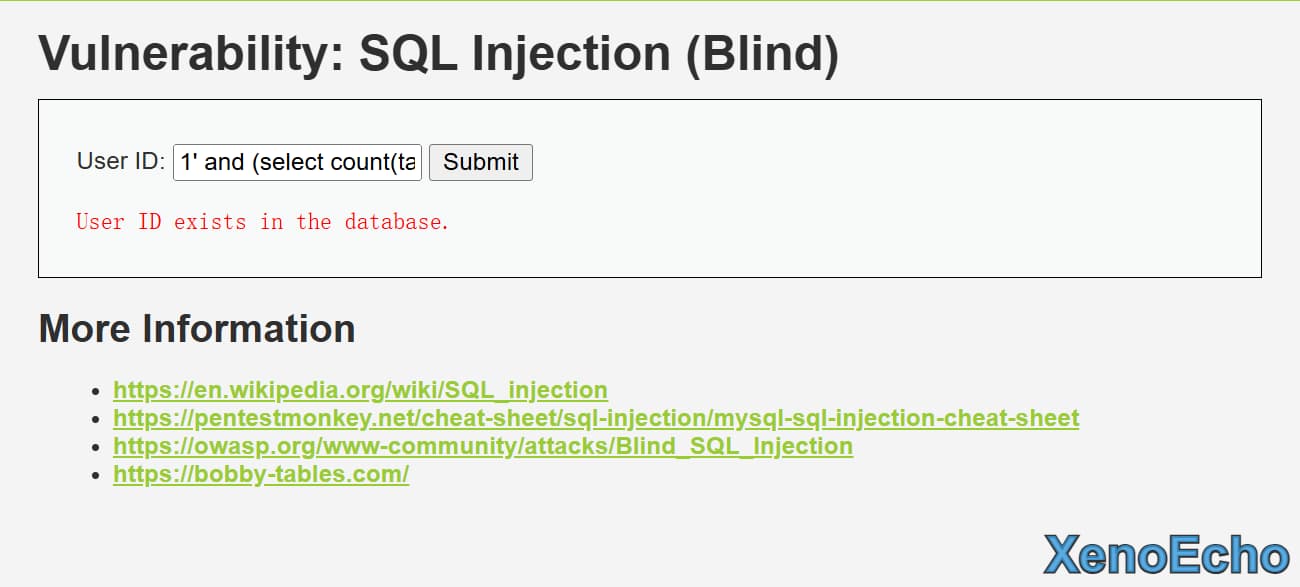Screen dimensions: 1300x587
Task: Click the XenoEcho watermark logo
Action: point(1166,556)
